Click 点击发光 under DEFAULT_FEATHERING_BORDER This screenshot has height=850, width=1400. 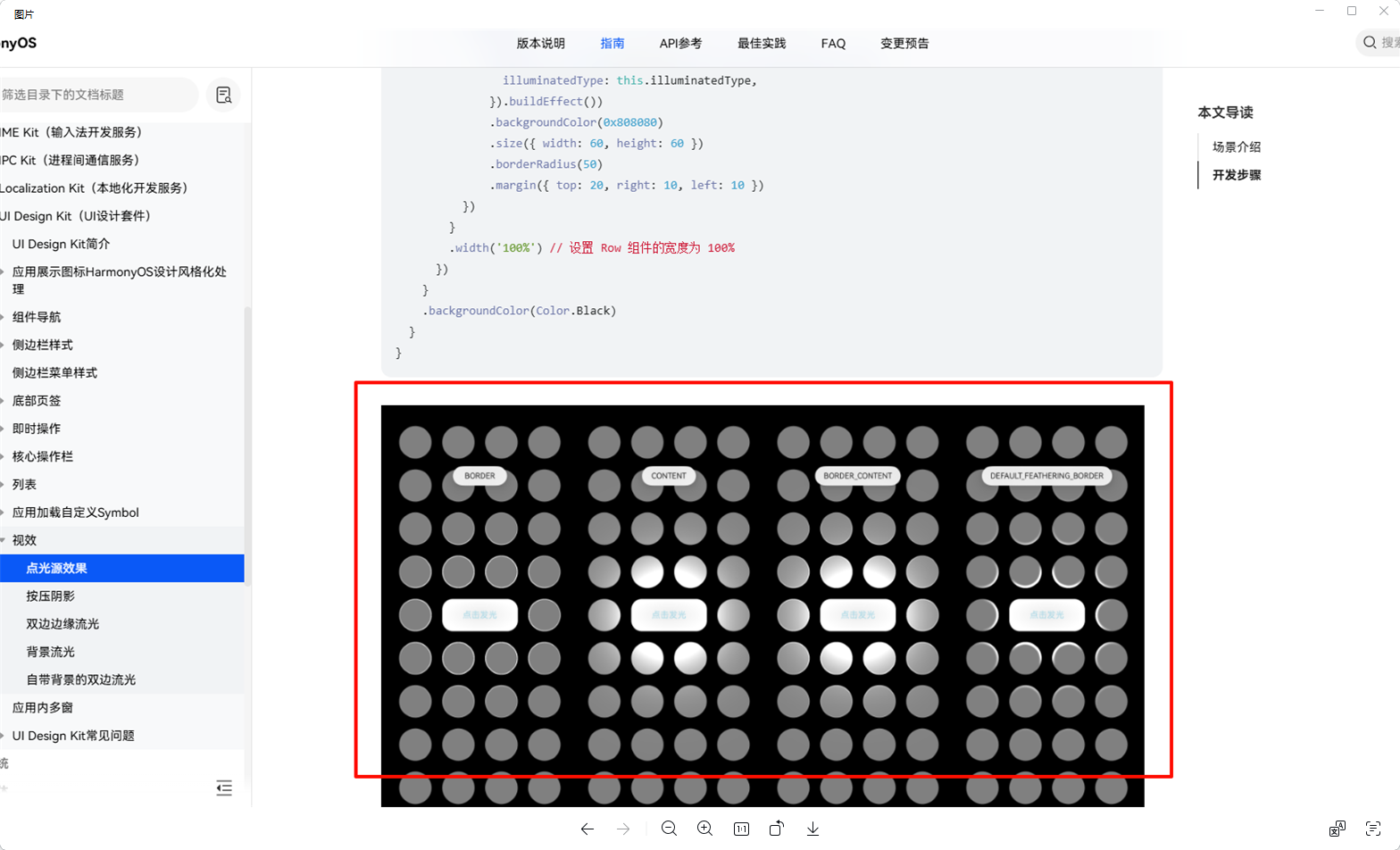coord(1046,615)
